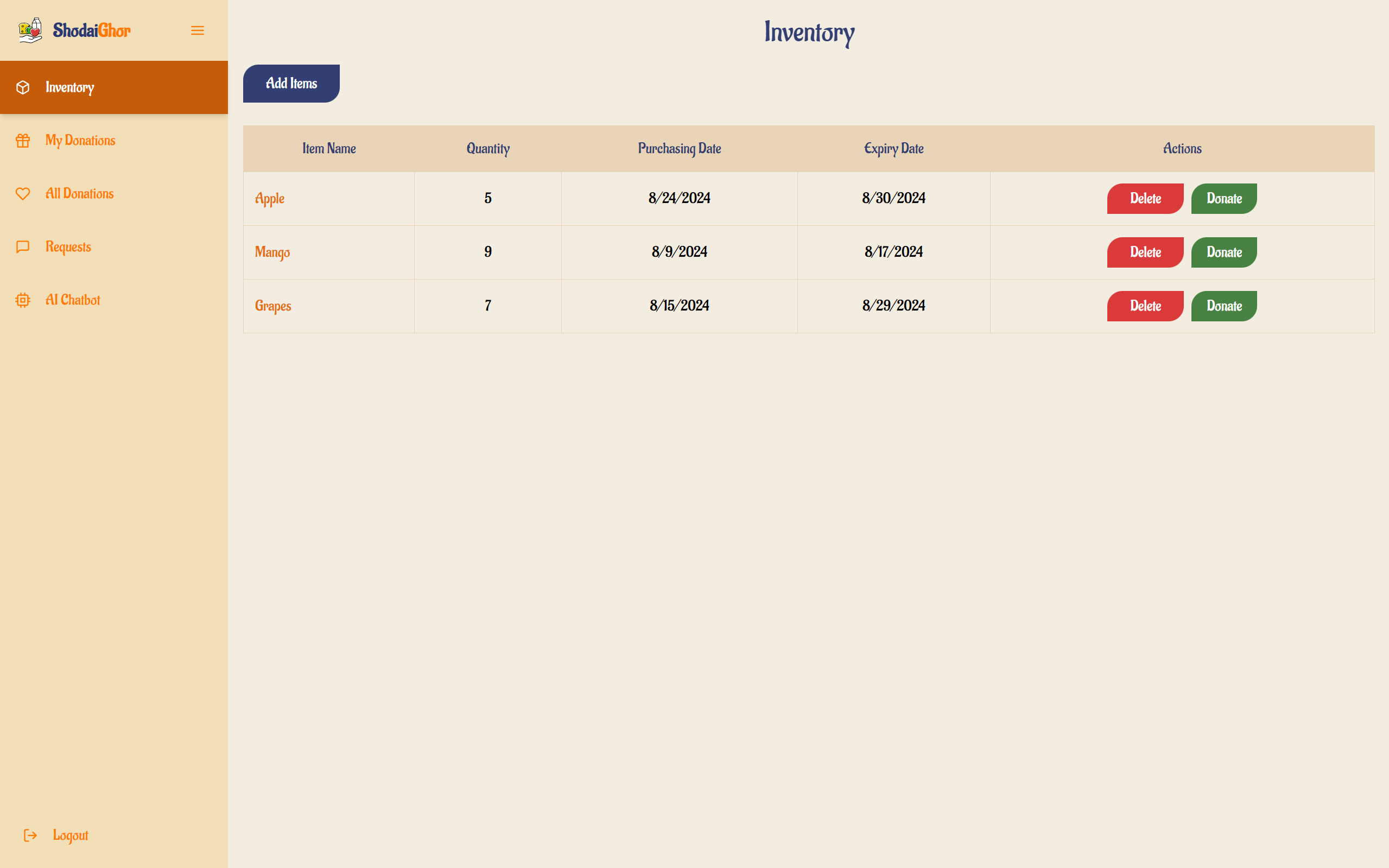Click the All Donations heart icon
1389x868 pixels.
point(23,194)
